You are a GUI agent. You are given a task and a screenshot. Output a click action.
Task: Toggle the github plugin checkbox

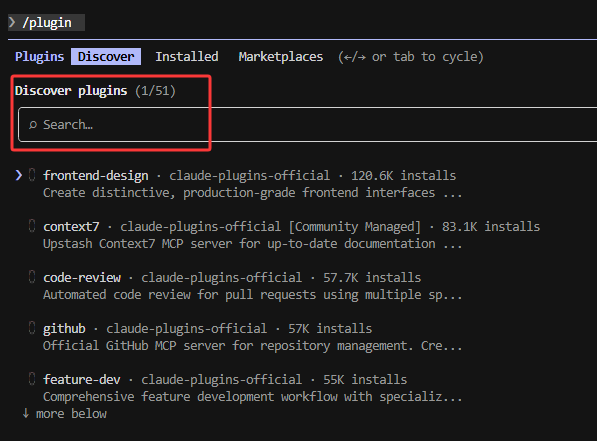click(x=32, y=328)
